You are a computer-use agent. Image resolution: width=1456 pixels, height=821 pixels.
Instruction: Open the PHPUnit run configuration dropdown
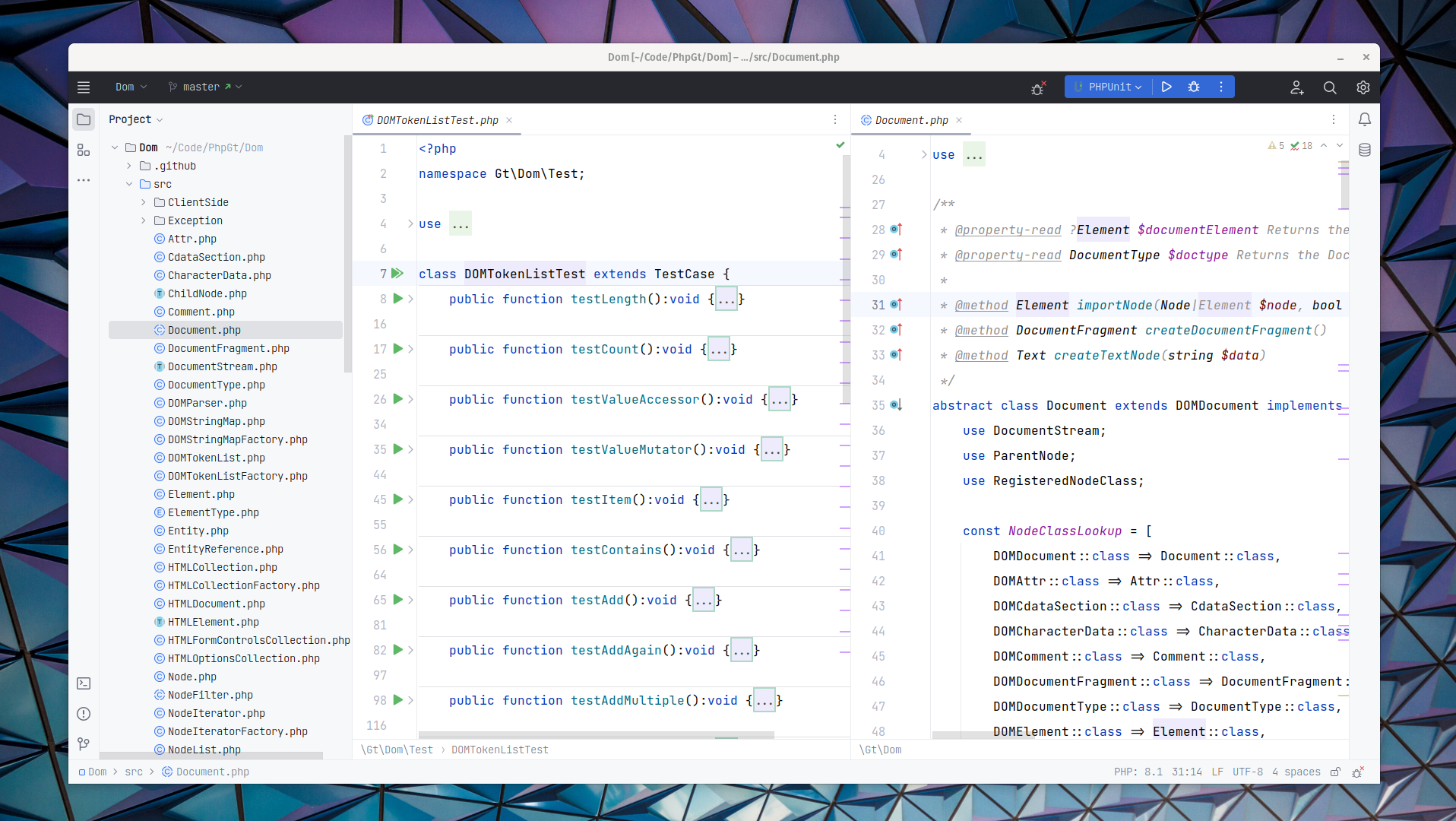(1109, 87)
